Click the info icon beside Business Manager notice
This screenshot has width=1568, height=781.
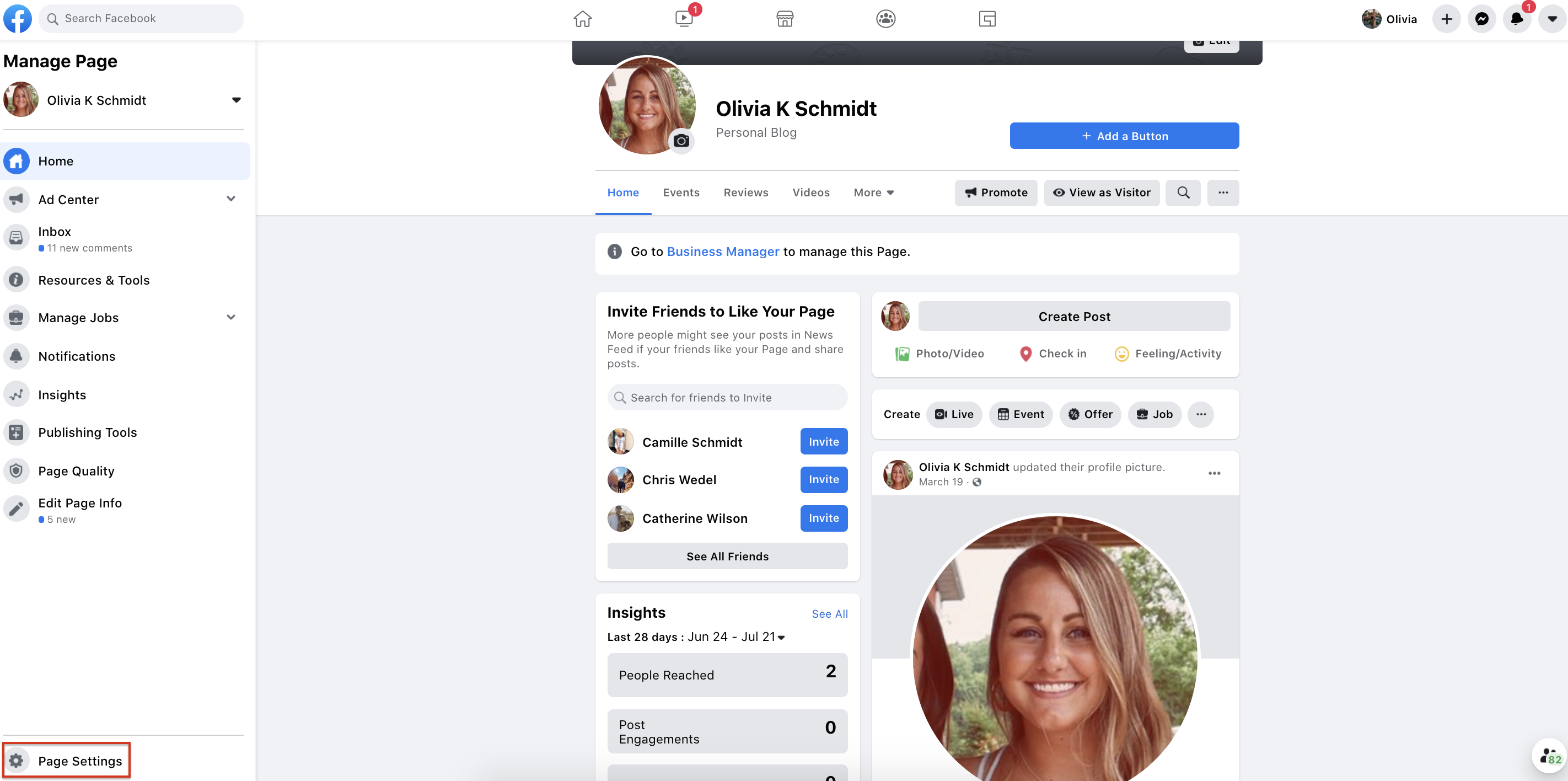pos(615,252)
